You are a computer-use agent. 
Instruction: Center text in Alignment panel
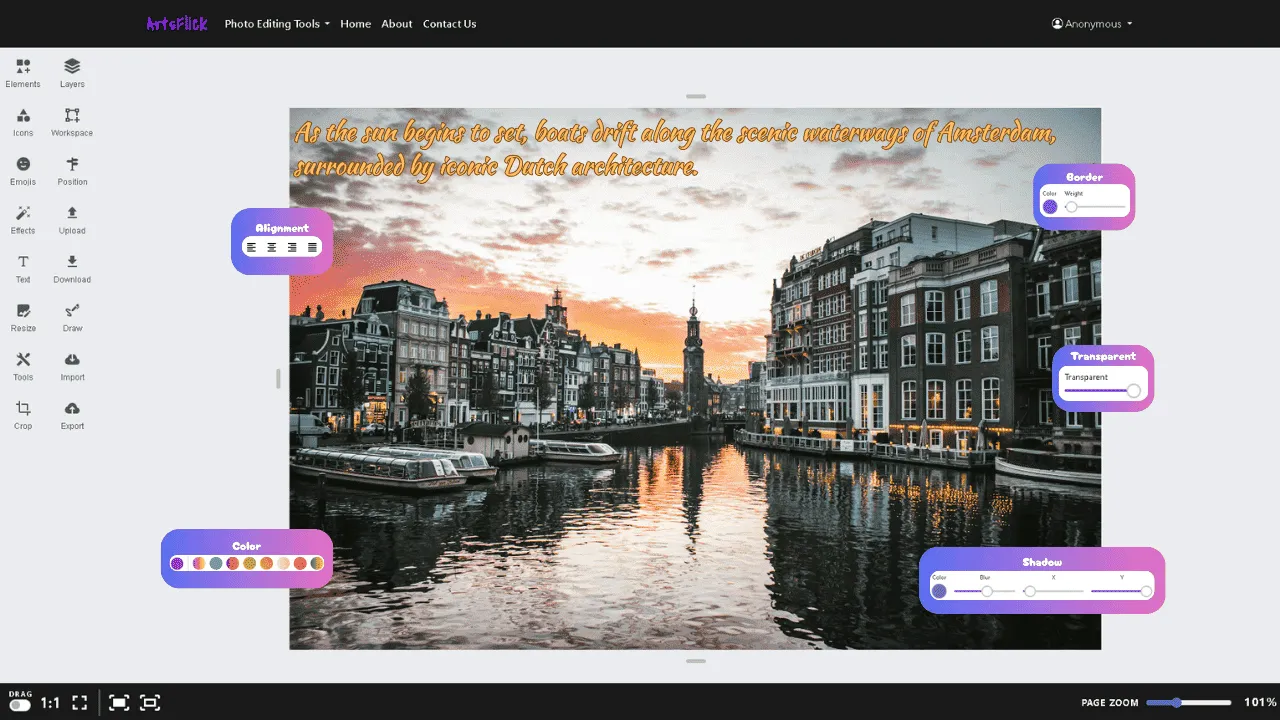click(x=271, y=247)
